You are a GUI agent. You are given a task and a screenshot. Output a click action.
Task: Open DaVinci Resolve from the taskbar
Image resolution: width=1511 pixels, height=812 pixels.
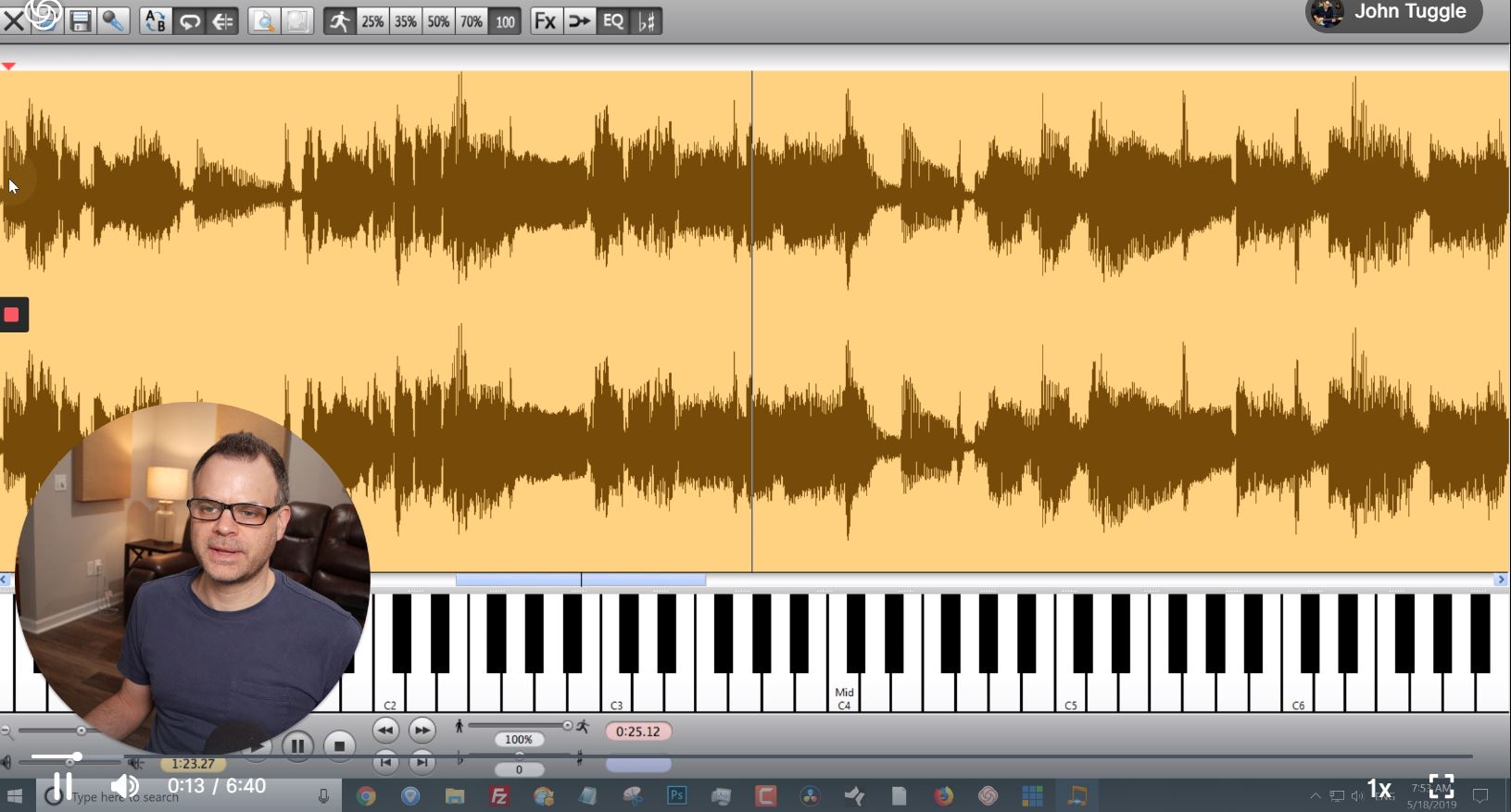pyautogui.click(x=810, y=796)
